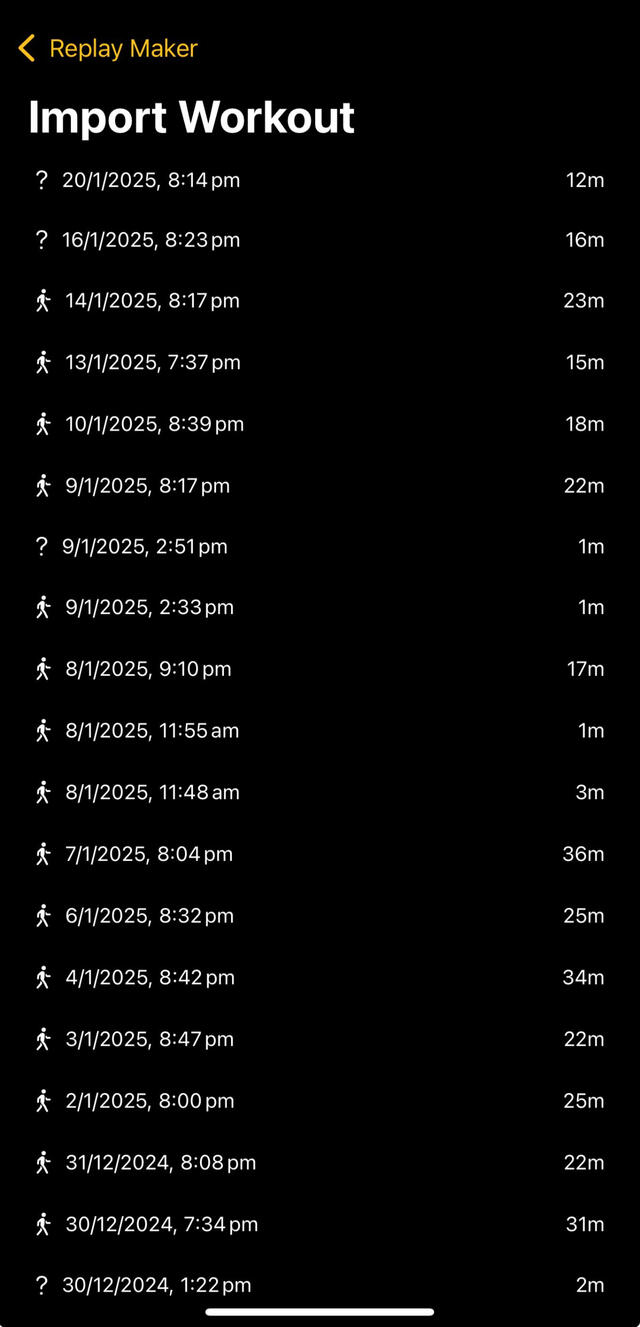Tap the Import Workout title
Viewport: 640px width, 1327px height.
pyautogui.click(x=192, y=117)
